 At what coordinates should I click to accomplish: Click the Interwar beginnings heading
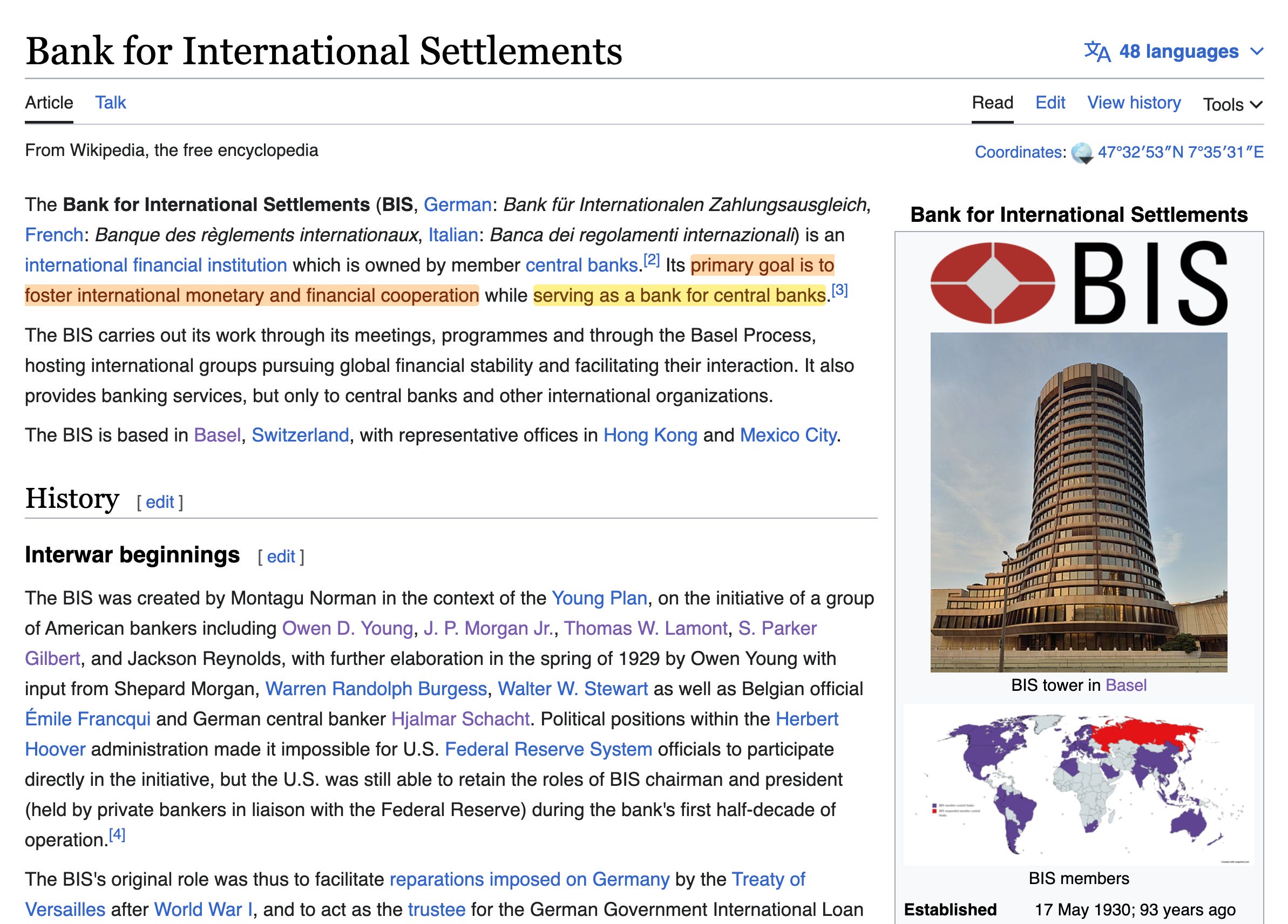coord(132,555)
